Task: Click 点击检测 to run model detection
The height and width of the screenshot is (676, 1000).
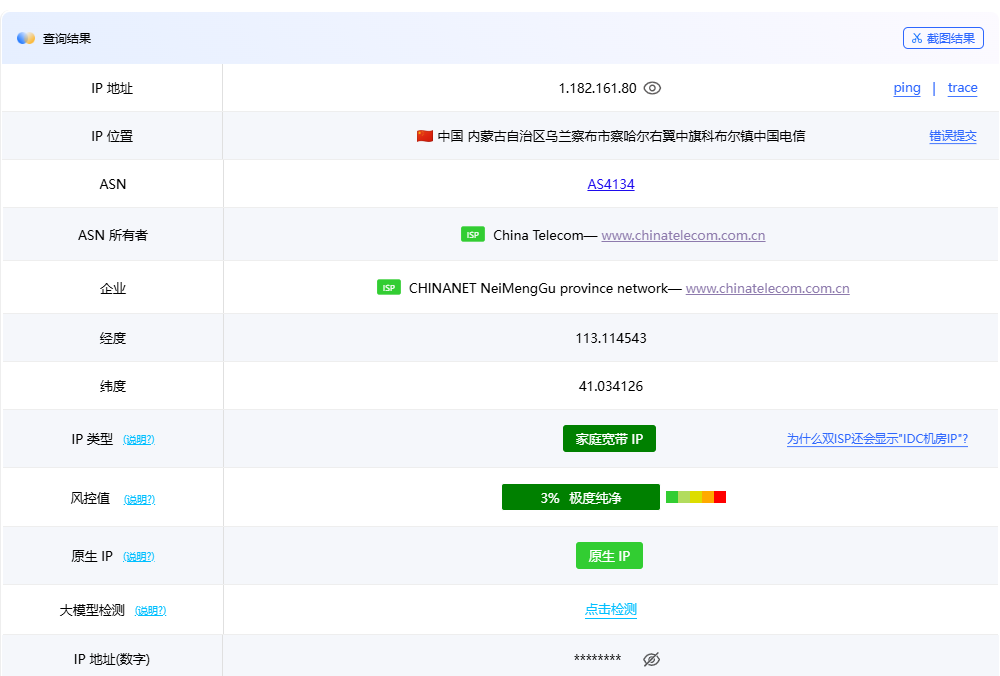Action: 611,610
